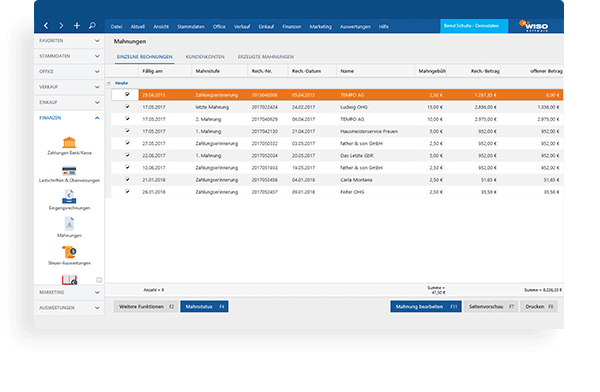Click Weitere Funktionen F2 button
600x392 pixels.
(146, 307)
